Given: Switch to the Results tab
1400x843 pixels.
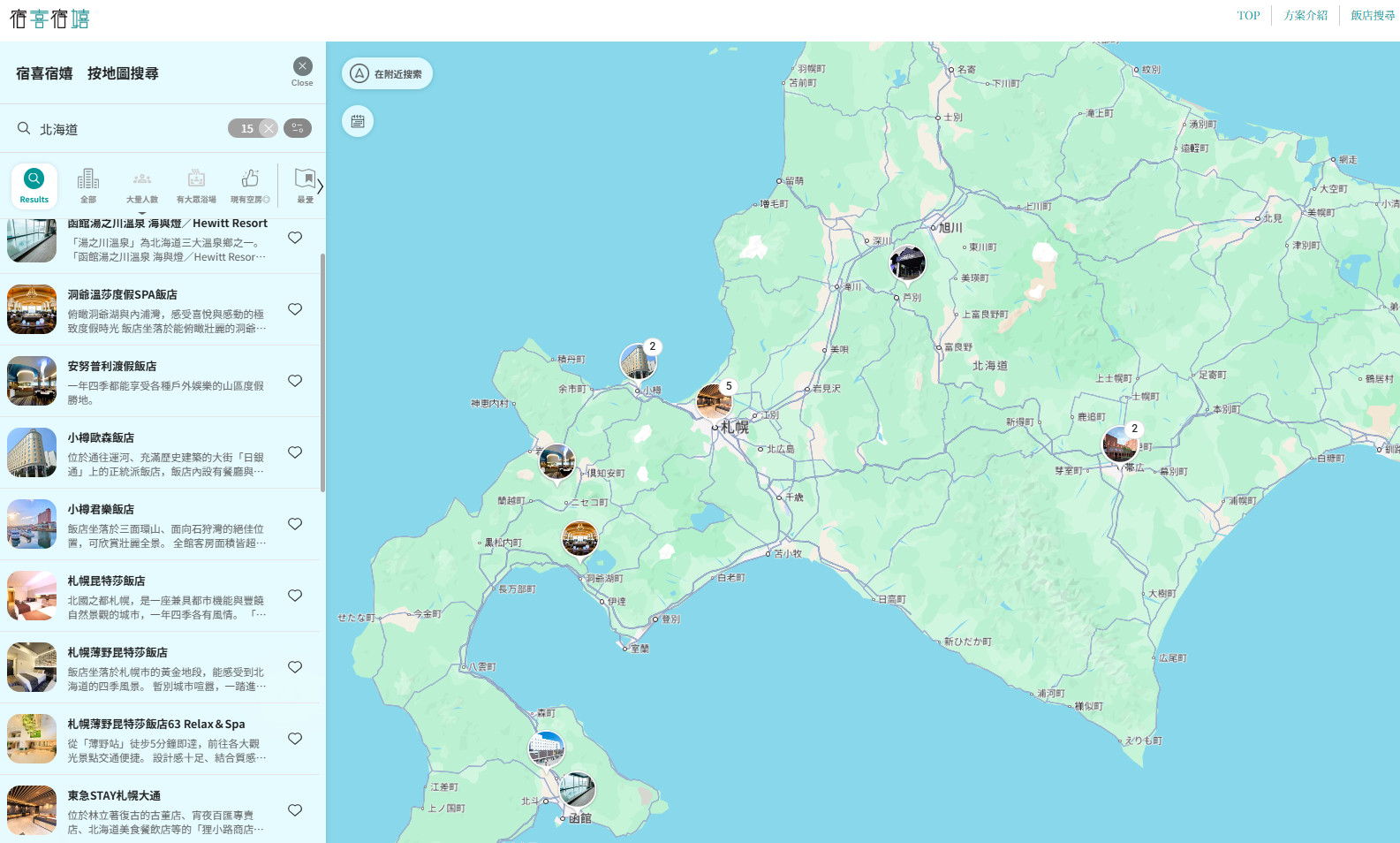Looking at the screenshot, I should tap(34, 185).
